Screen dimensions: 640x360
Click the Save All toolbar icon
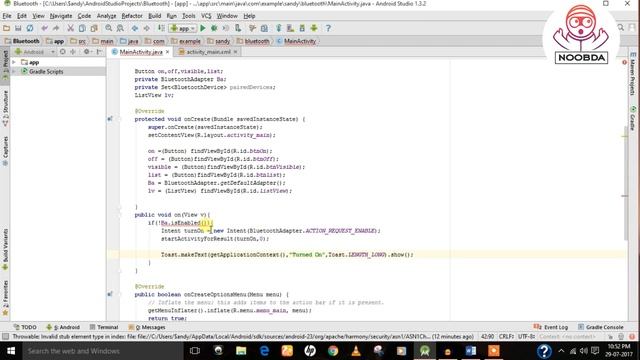click(18, 28)
